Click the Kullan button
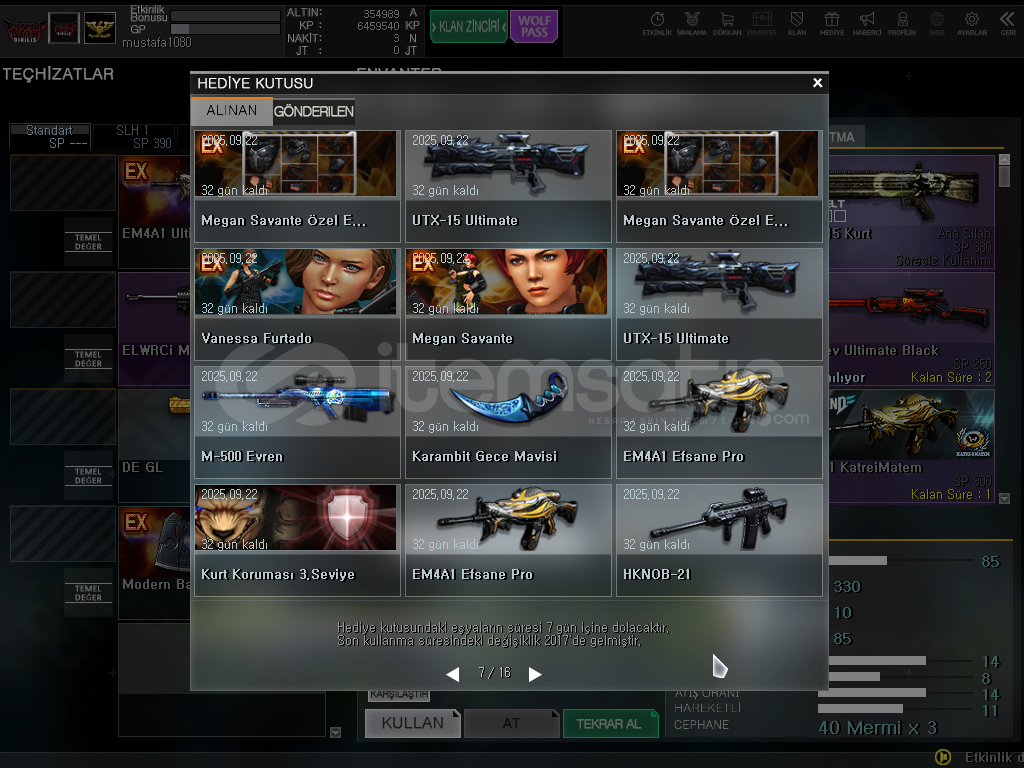The width and height of the screenshot is (1024, 768). (413, 724)
